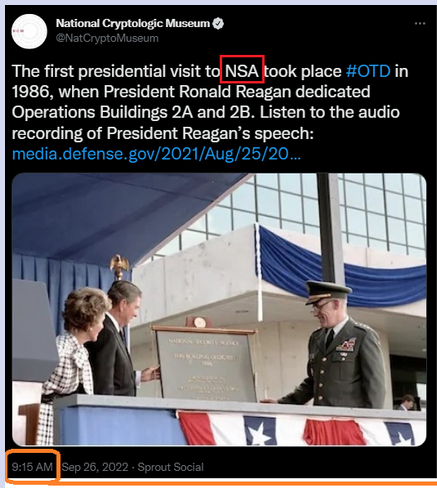Screen dimensions: 437x488
Task: Click the year 1986 in the tweet text
Action: pos(31,92)
